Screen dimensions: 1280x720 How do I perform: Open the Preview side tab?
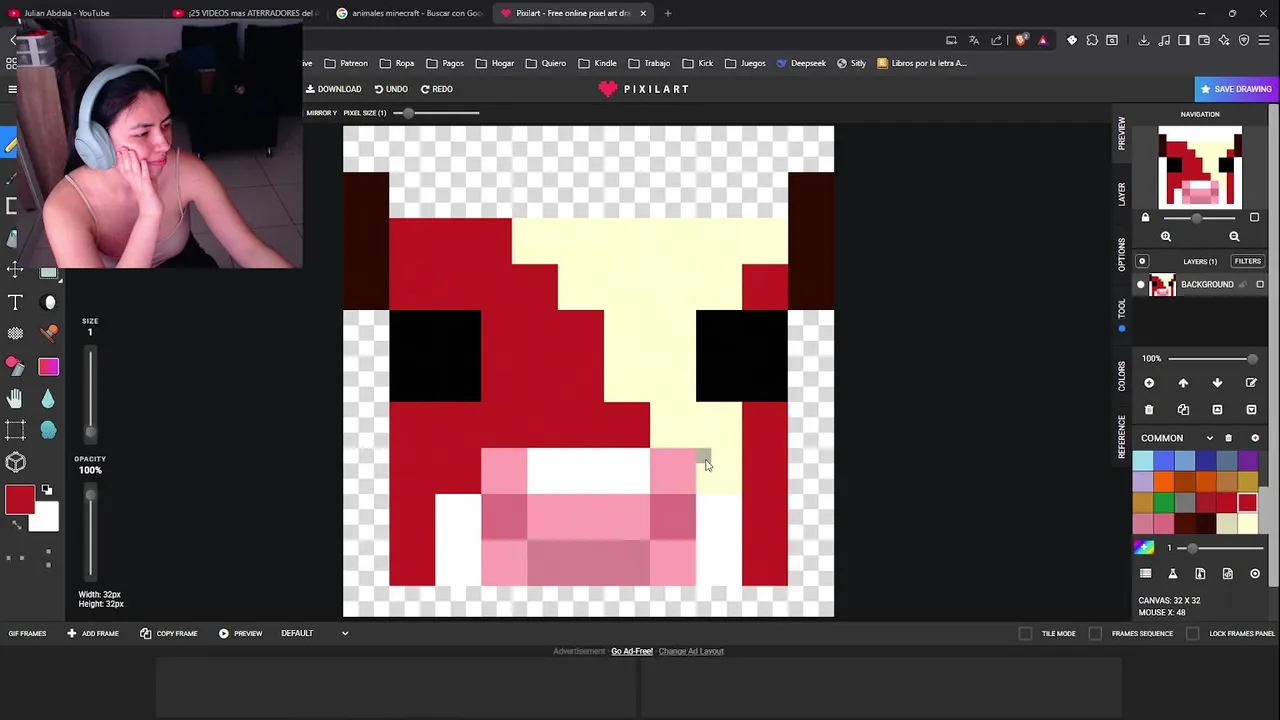(x=1121, y=133)
